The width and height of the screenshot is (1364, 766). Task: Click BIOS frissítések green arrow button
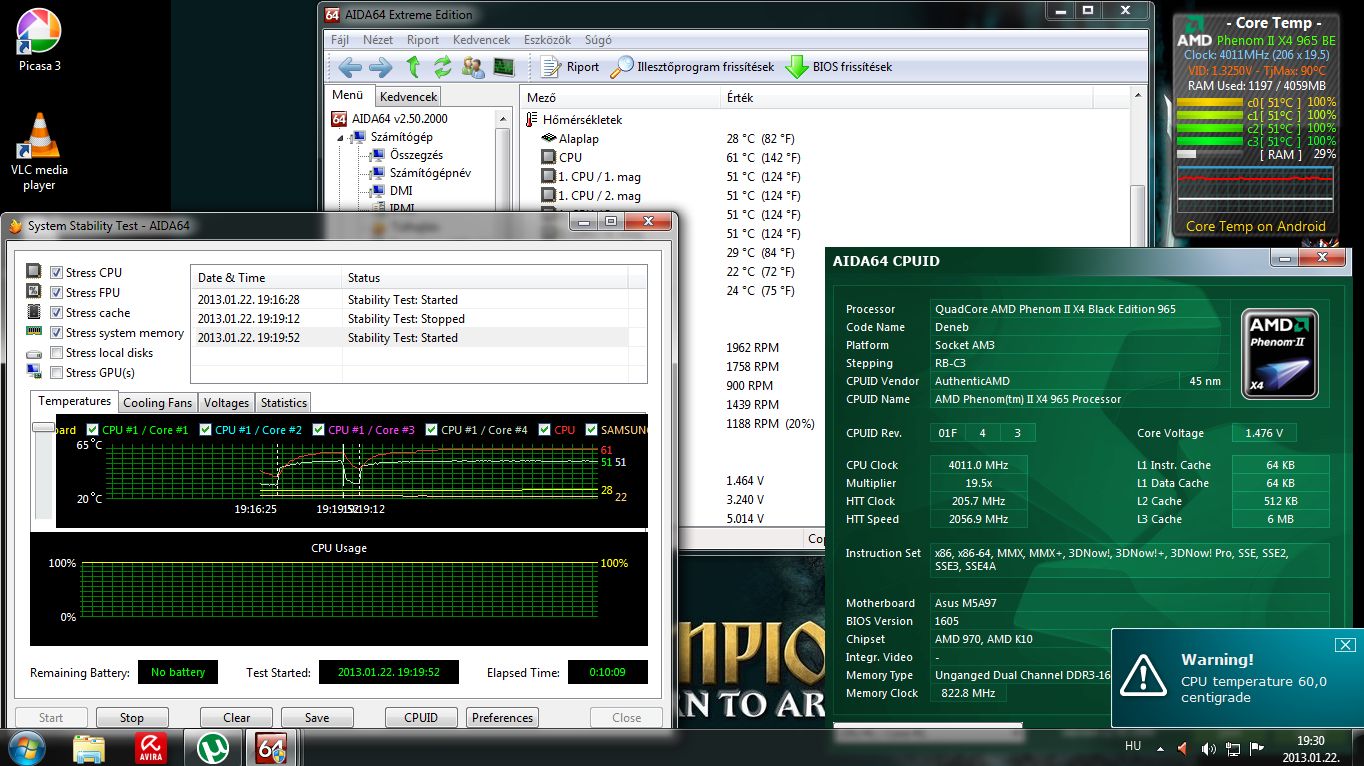pyautogui.click(x=839, y=67)
